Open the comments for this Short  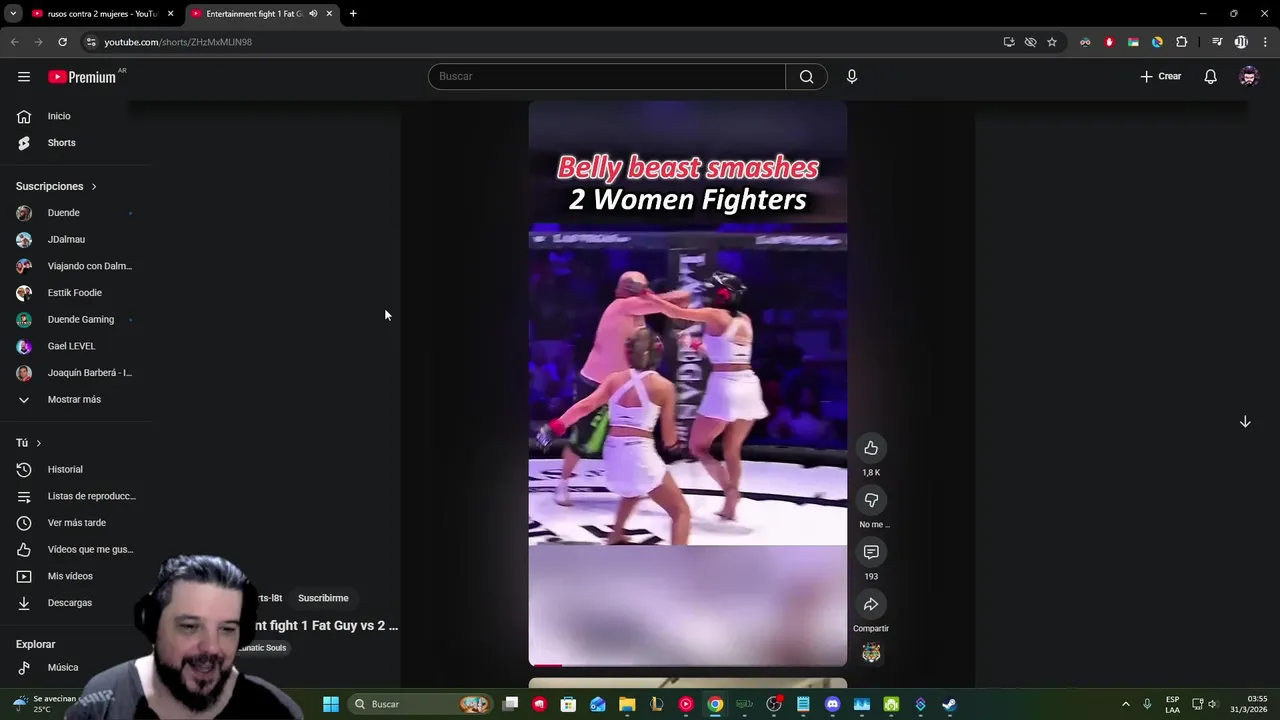click(871, 552)
